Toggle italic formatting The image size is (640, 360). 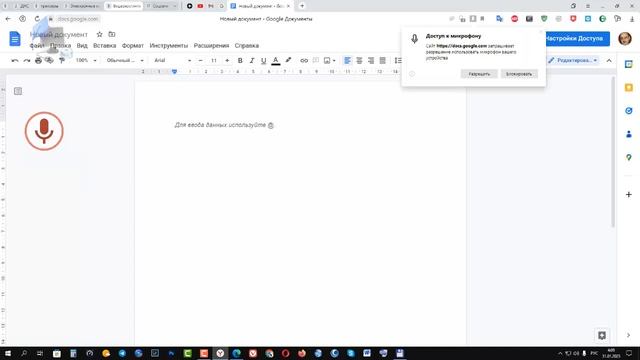point(252,60)
